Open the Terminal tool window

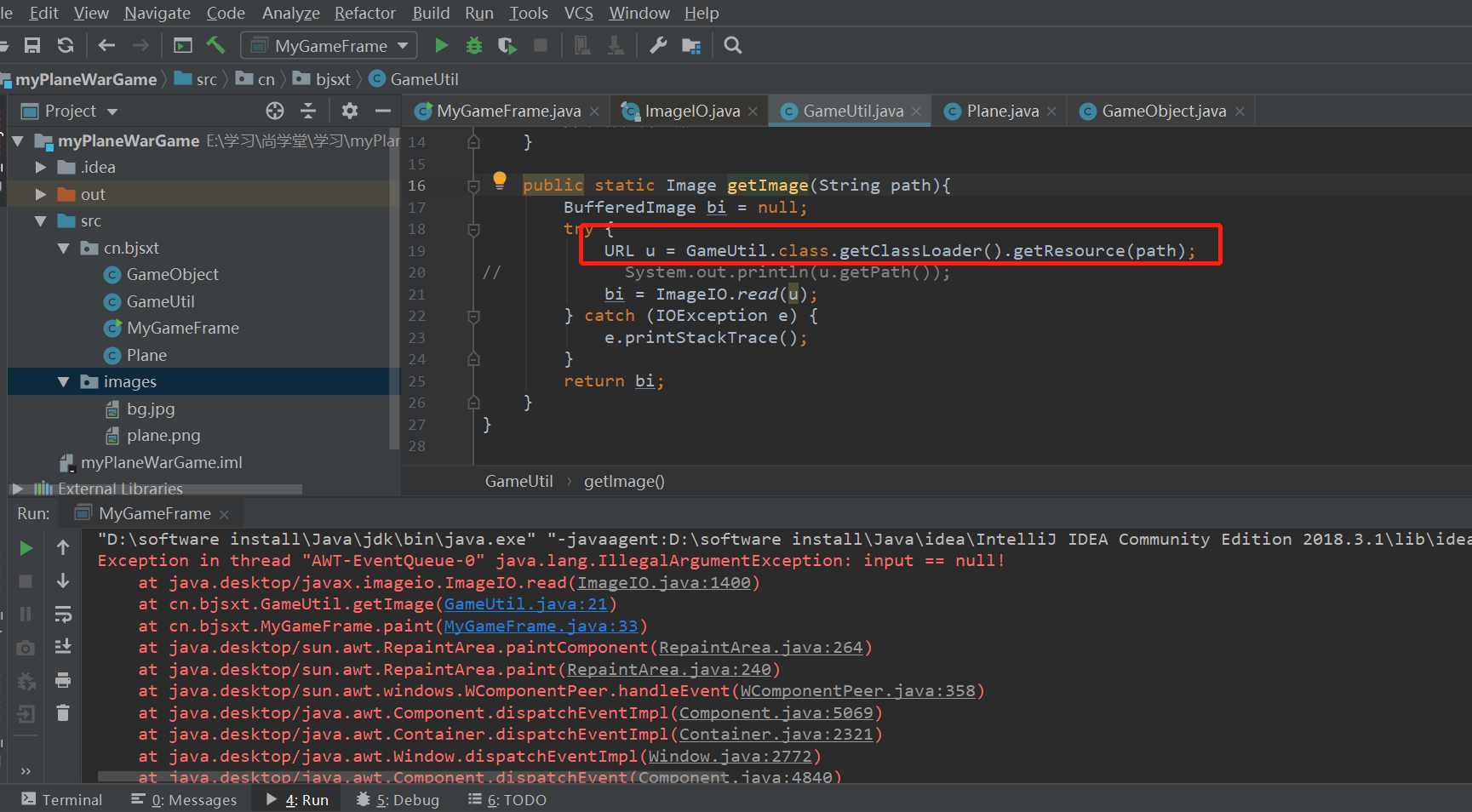pos(62,800)
